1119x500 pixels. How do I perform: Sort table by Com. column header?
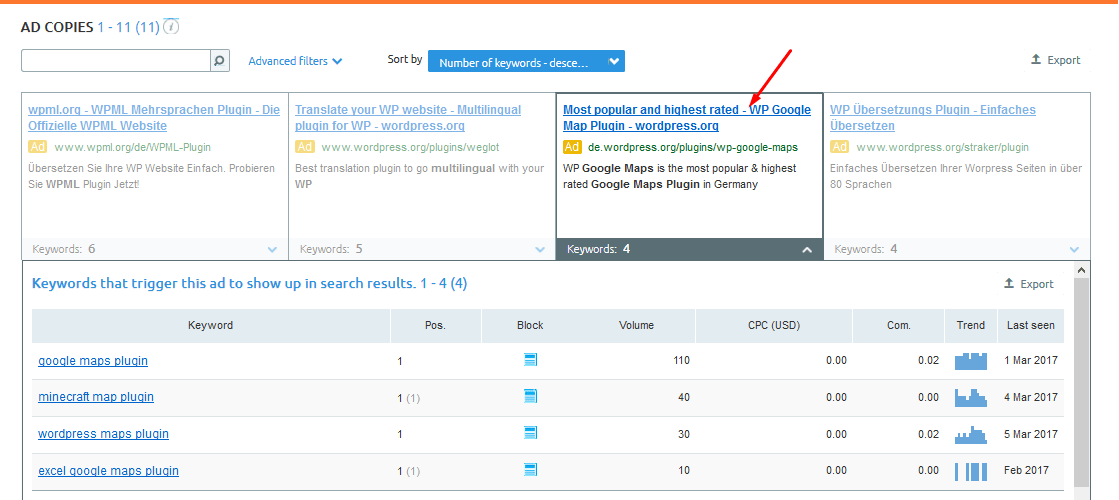point(898,325)
